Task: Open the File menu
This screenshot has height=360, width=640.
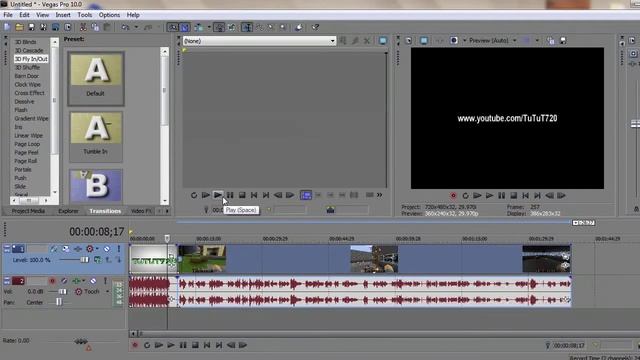Action: 8,15
